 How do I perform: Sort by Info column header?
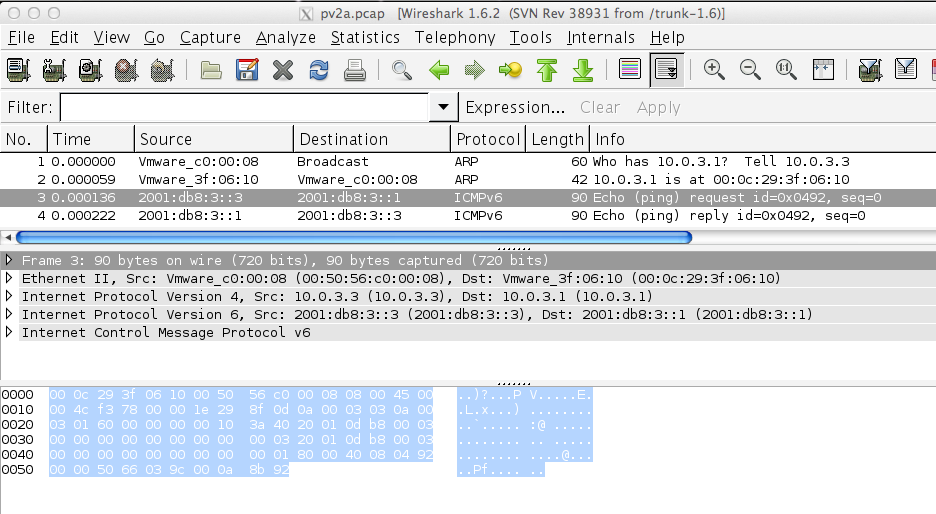tap(763, 139)
